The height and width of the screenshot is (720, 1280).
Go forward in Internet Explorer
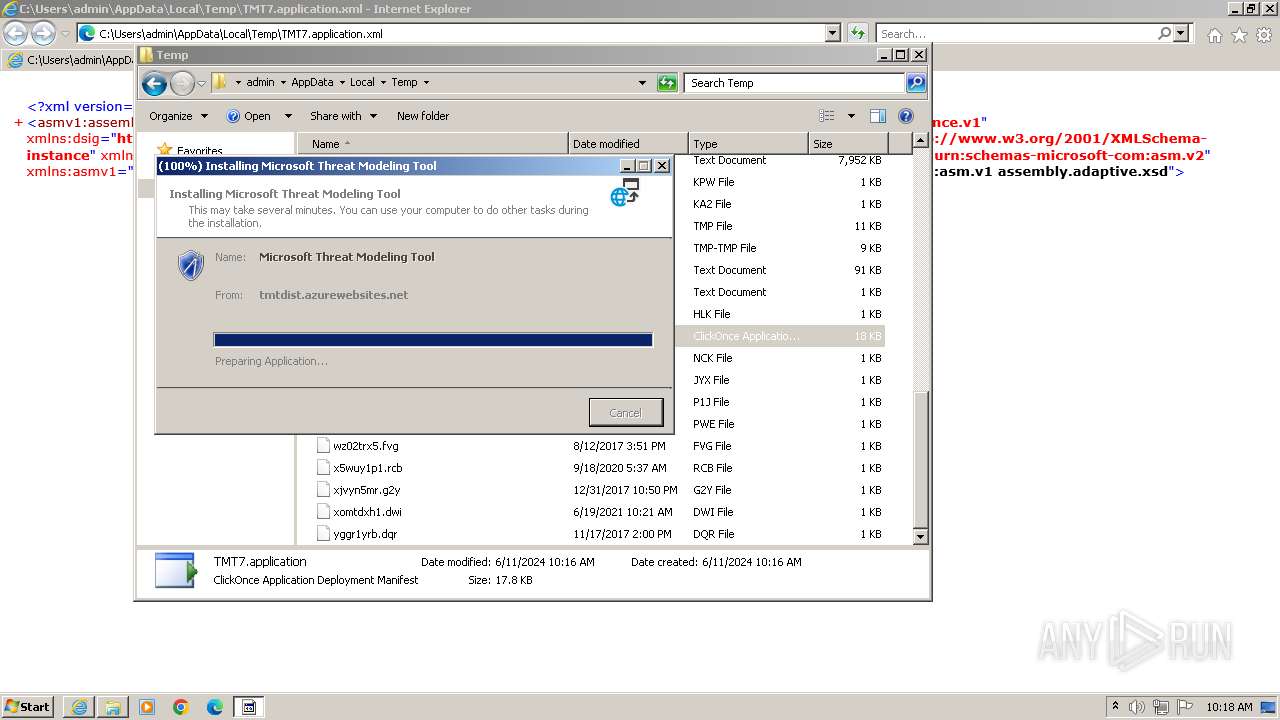pyautogui.click(x=43, y=33)
